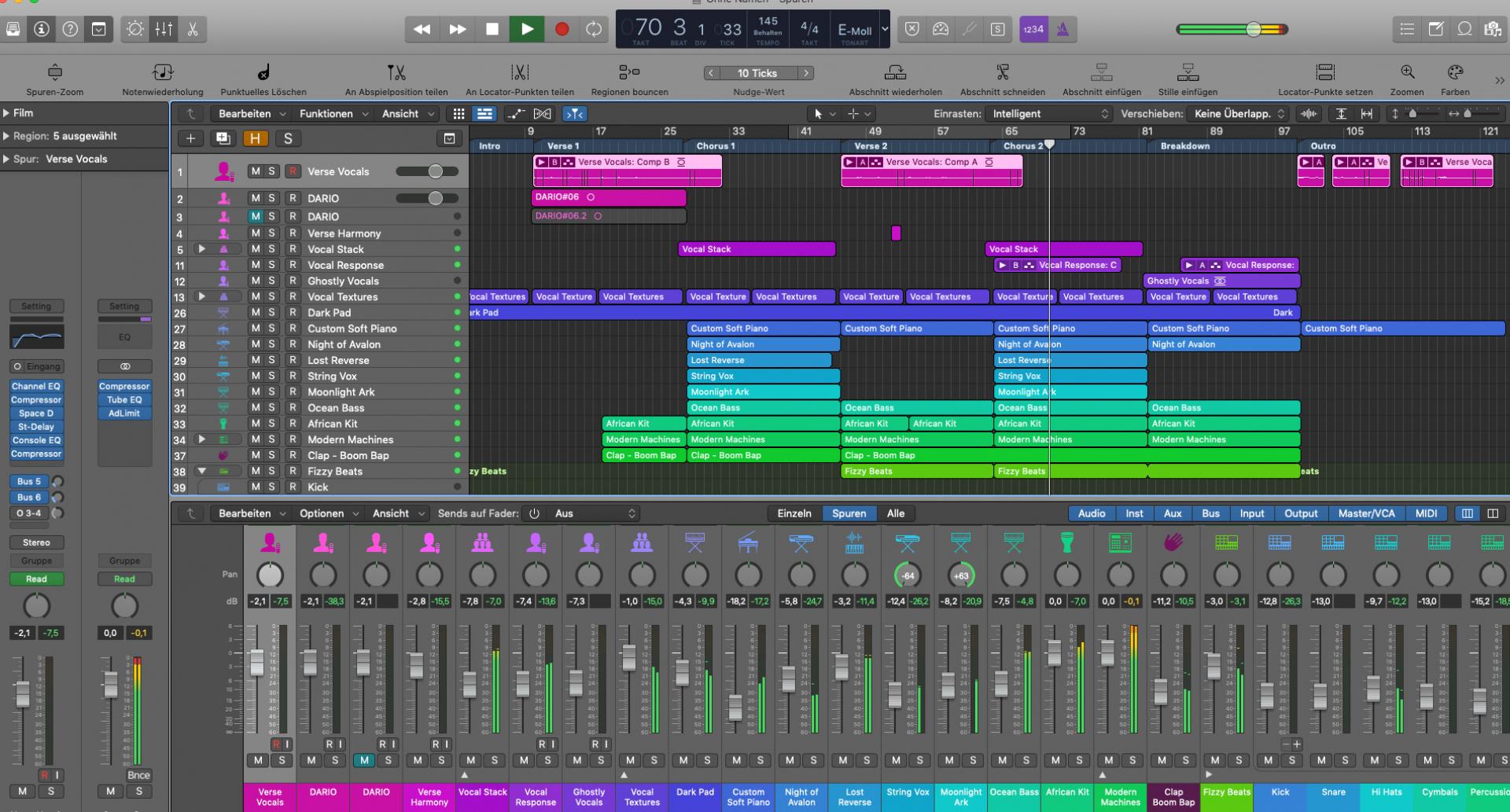Screen dimensions: 1510x812
Task: Click Punktuelles Löschen toolbar icon
Action: (263, 72)
